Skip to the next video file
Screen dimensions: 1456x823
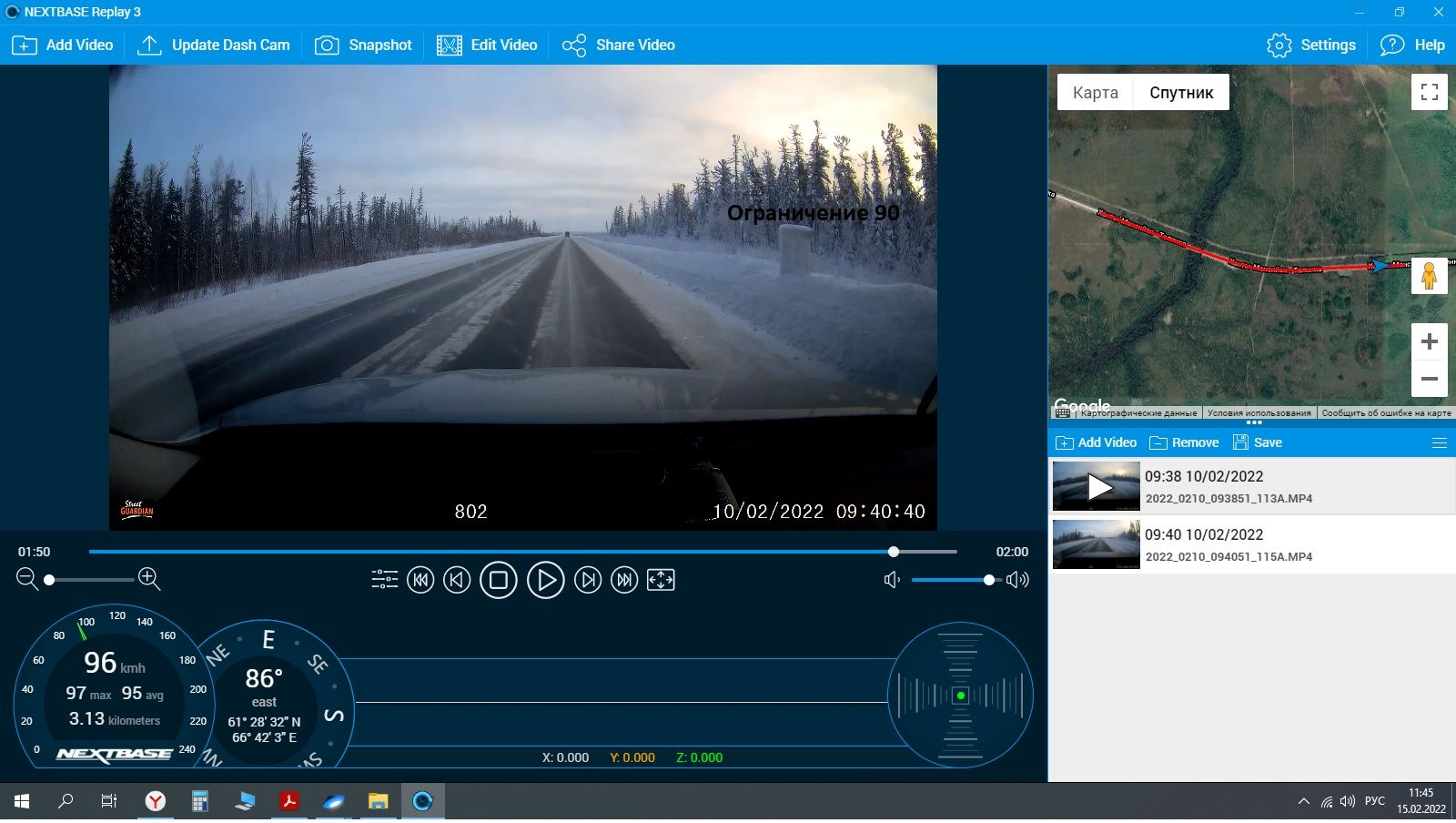[624, 580]
